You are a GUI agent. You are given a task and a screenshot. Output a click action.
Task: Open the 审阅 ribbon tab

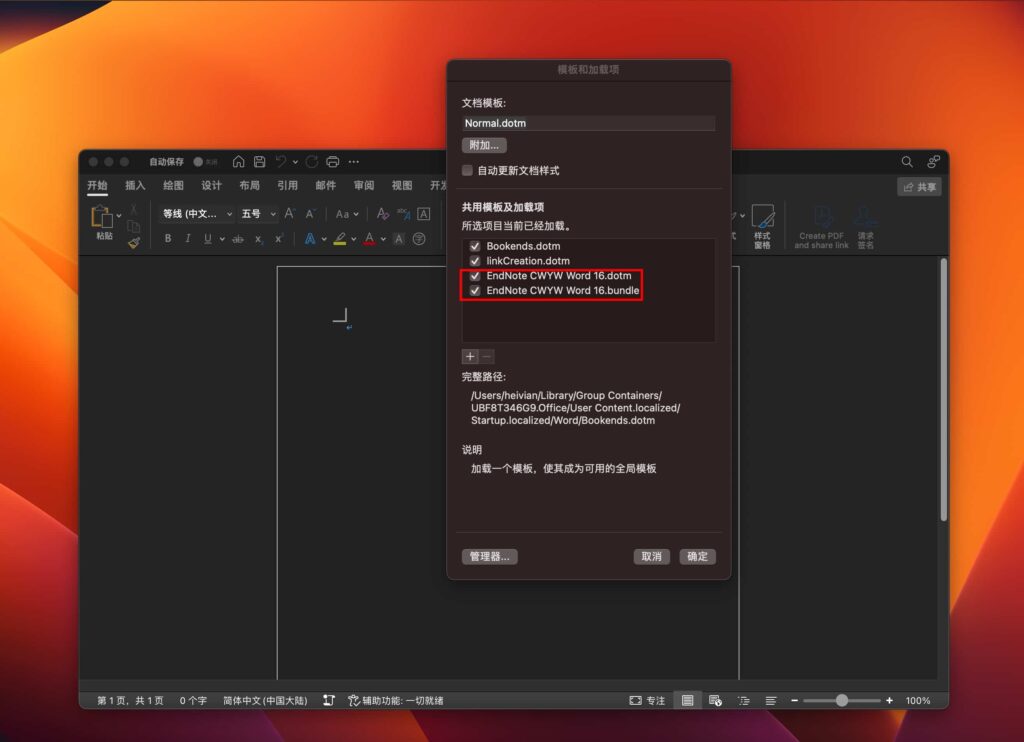click(362, 185)
